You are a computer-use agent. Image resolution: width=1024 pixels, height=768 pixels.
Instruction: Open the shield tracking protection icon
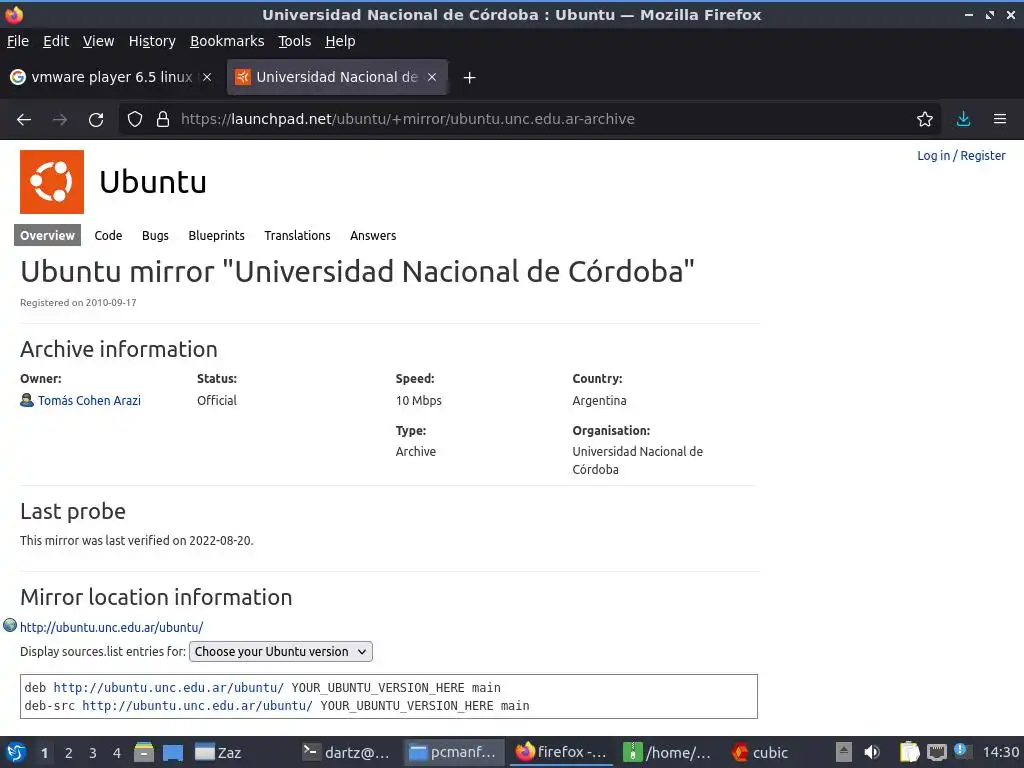click(x=135, y=119)
